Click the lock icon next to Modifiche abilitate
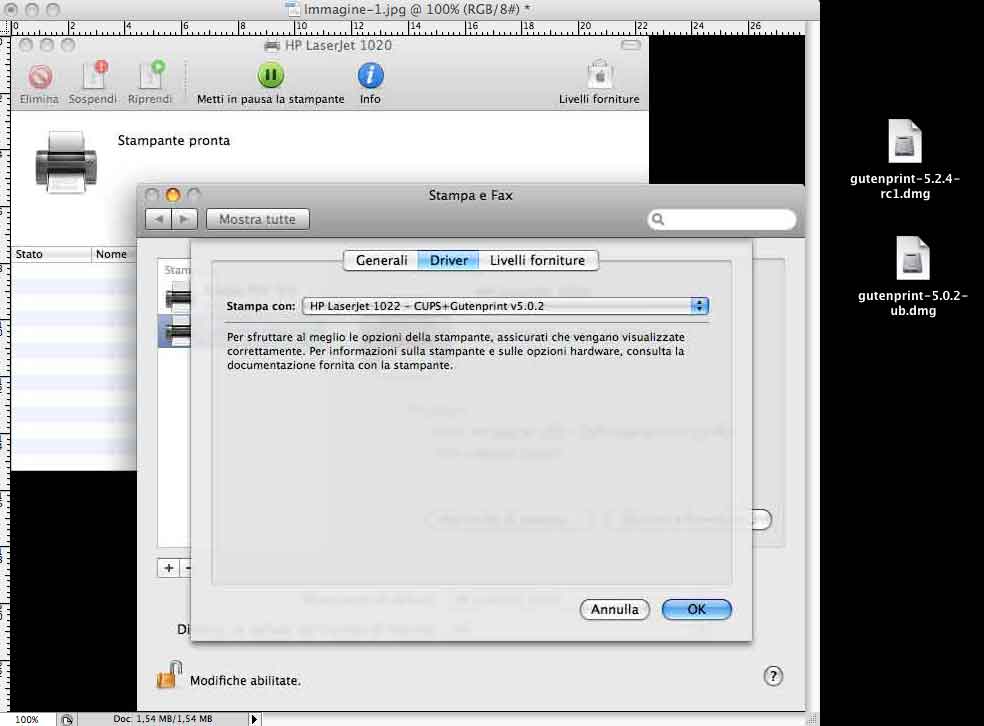984x726 pixels. (168, 675)
